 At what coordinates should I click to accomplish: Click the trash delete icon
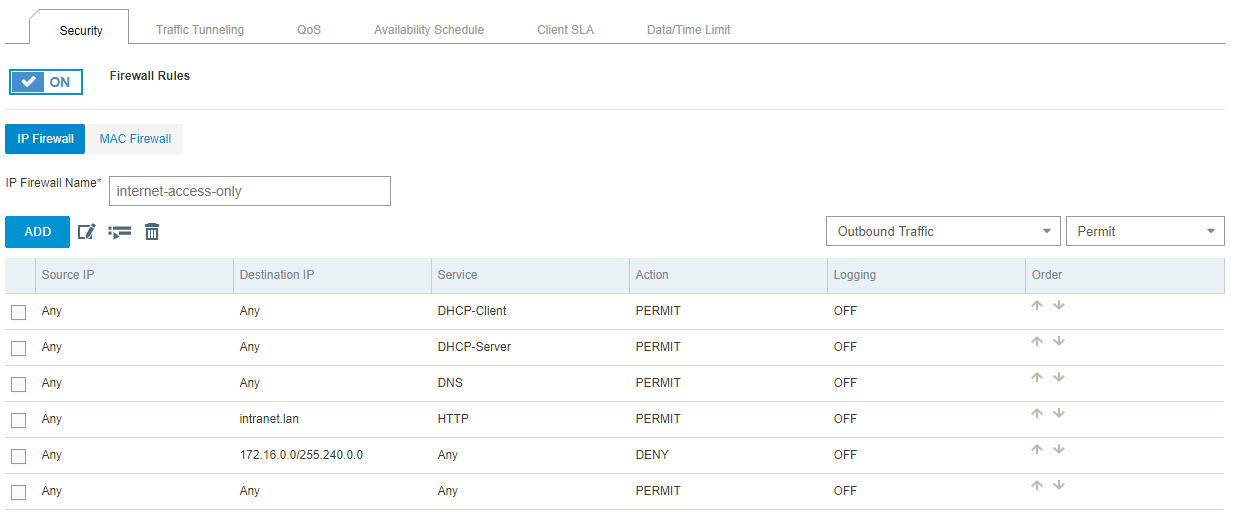point(152,231)
